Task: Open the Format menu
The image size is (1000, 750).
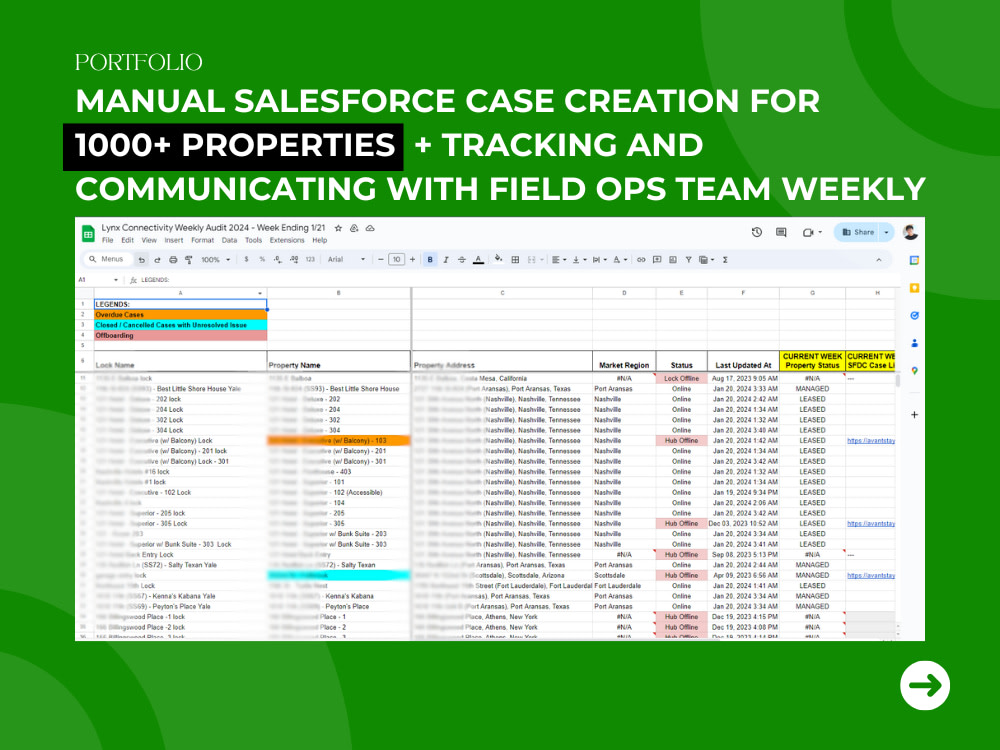Action: (x=202, y=240)
